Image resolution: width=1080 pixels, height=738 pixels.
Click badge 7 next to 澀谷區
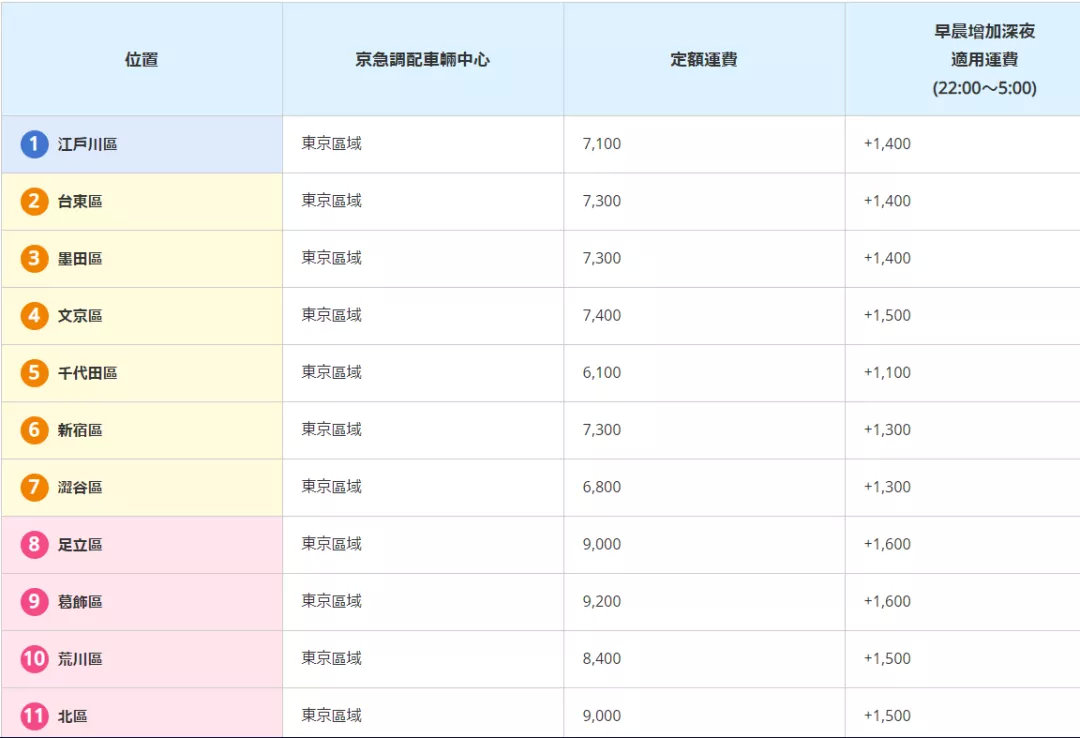(33, 486)
